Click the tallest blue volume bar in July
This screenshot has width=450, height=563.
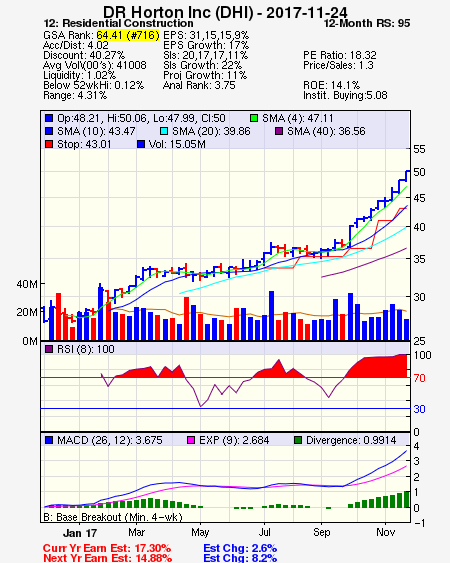[272, 316]
